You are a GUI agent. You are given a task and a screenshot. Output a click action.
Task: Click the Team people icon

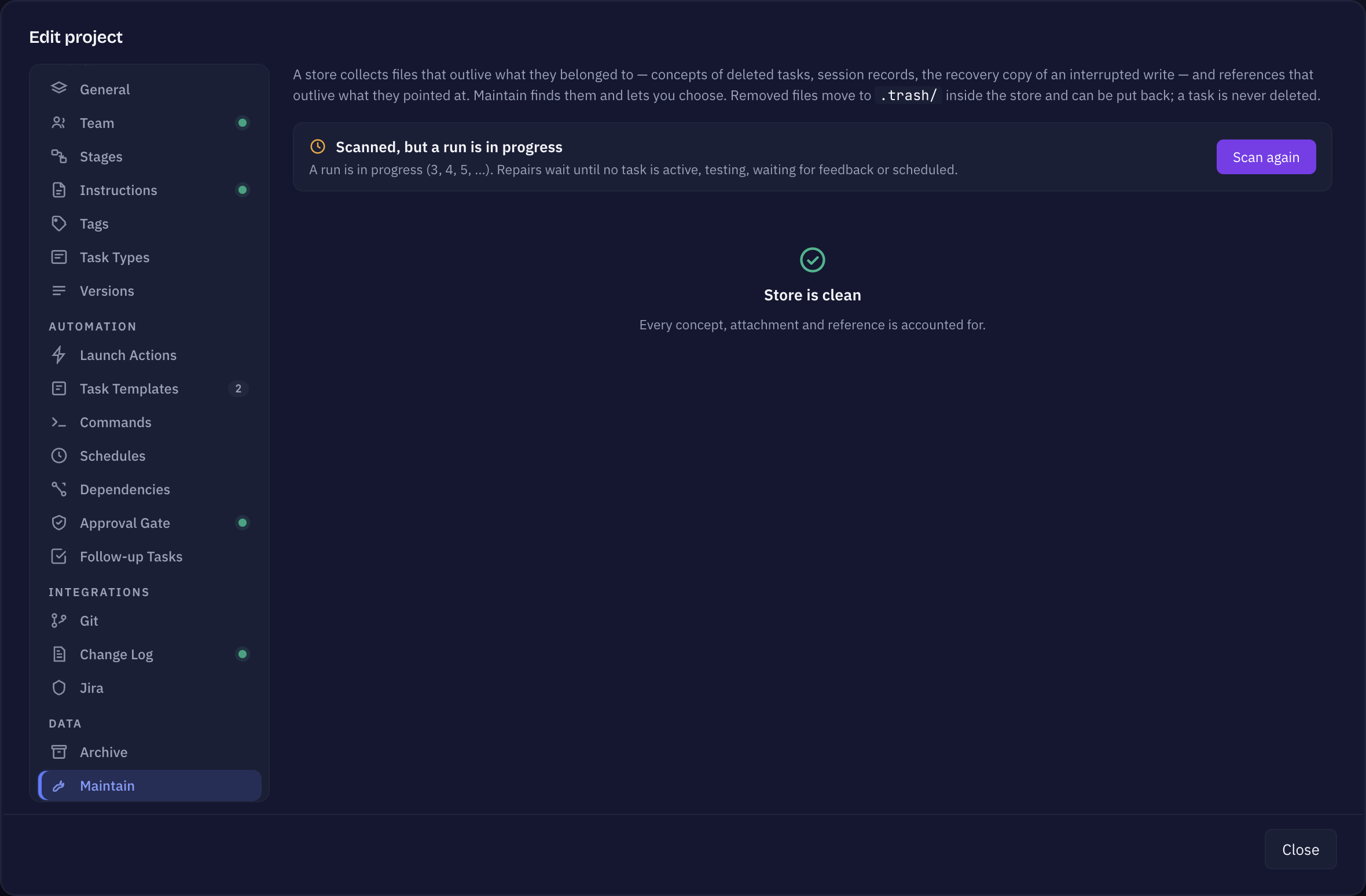pyautogui.click(x=58, y=123)
